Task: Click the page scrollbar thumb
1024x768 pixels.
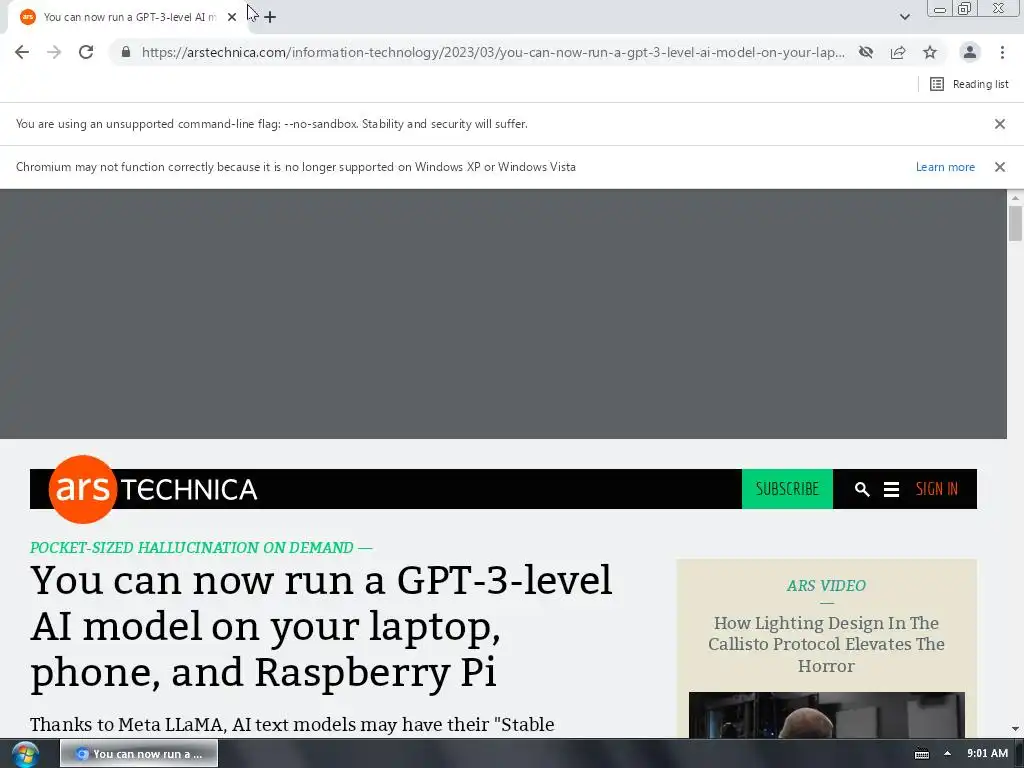Action: click(x=1015, y=223)
